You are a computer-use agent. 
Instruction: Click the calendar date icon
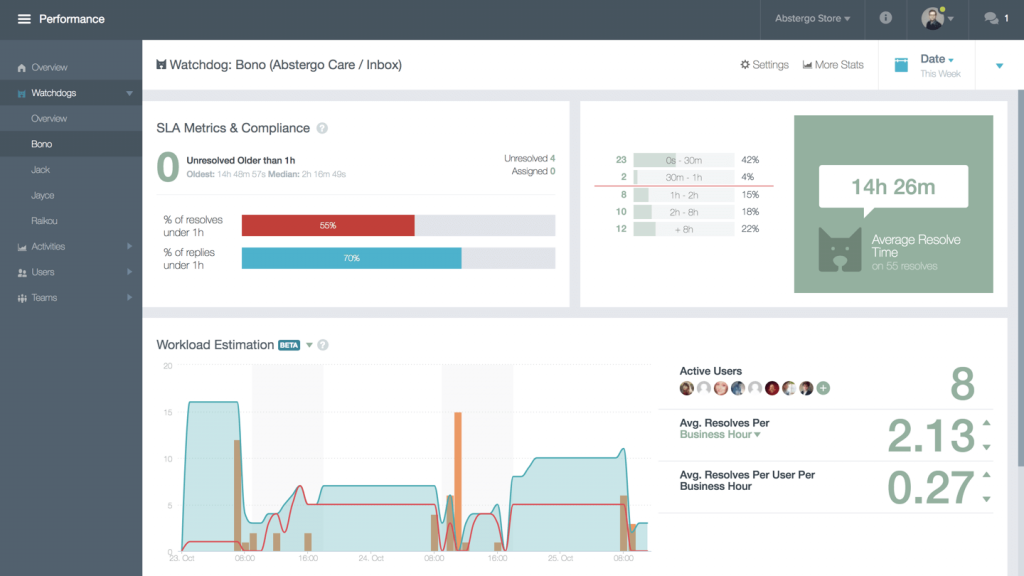[x=901, y=65]
